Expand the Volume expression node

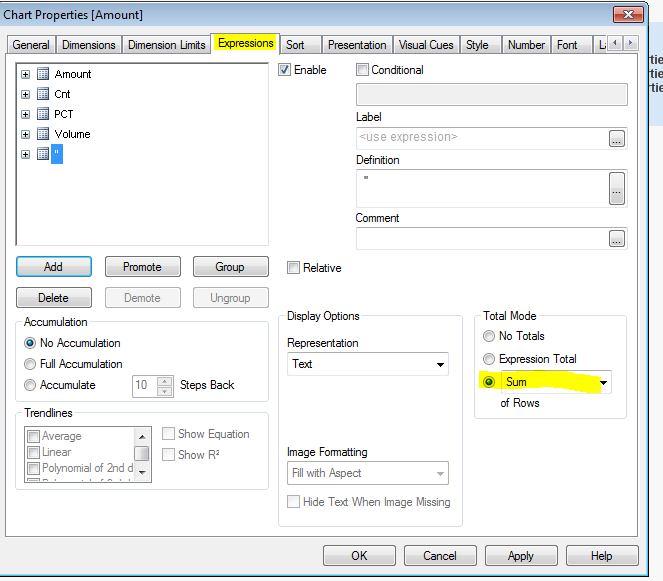26,134
